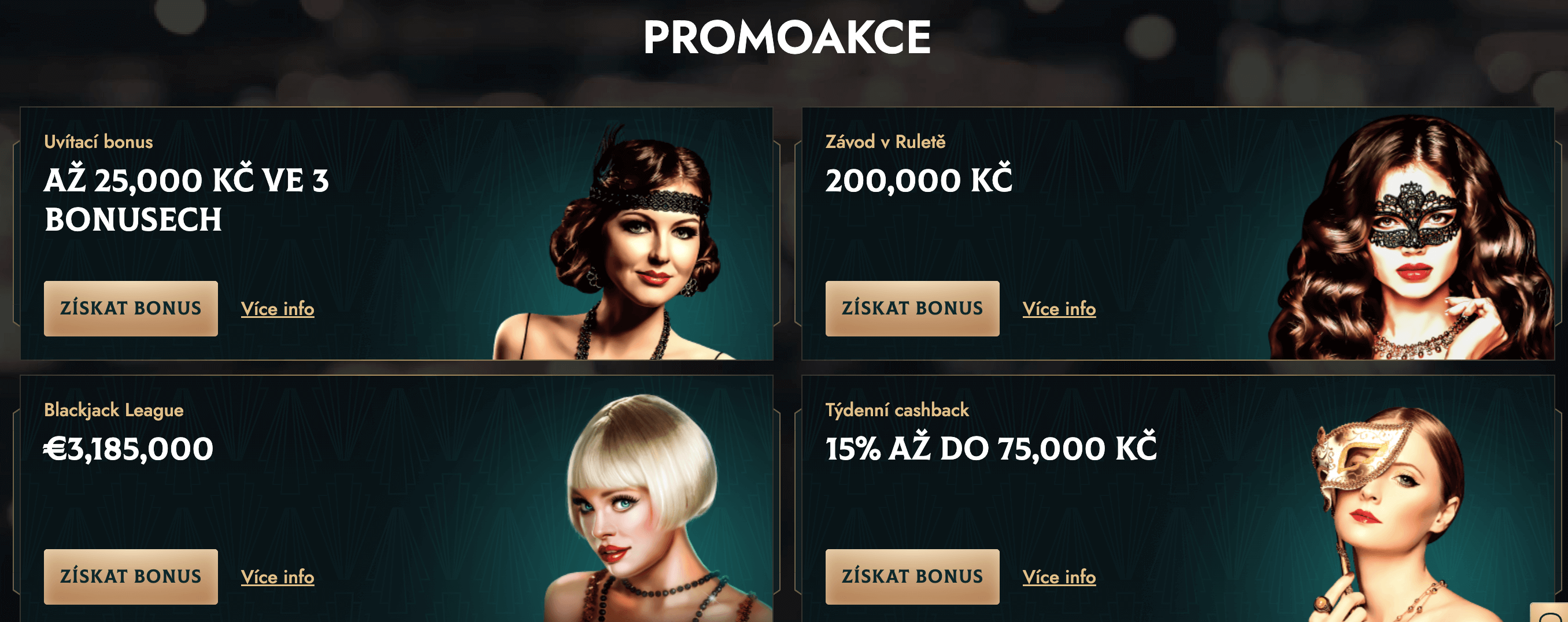Click Získat bonus for Týdenní cashback
This screenshot has height=622, width=1568.
912,576
